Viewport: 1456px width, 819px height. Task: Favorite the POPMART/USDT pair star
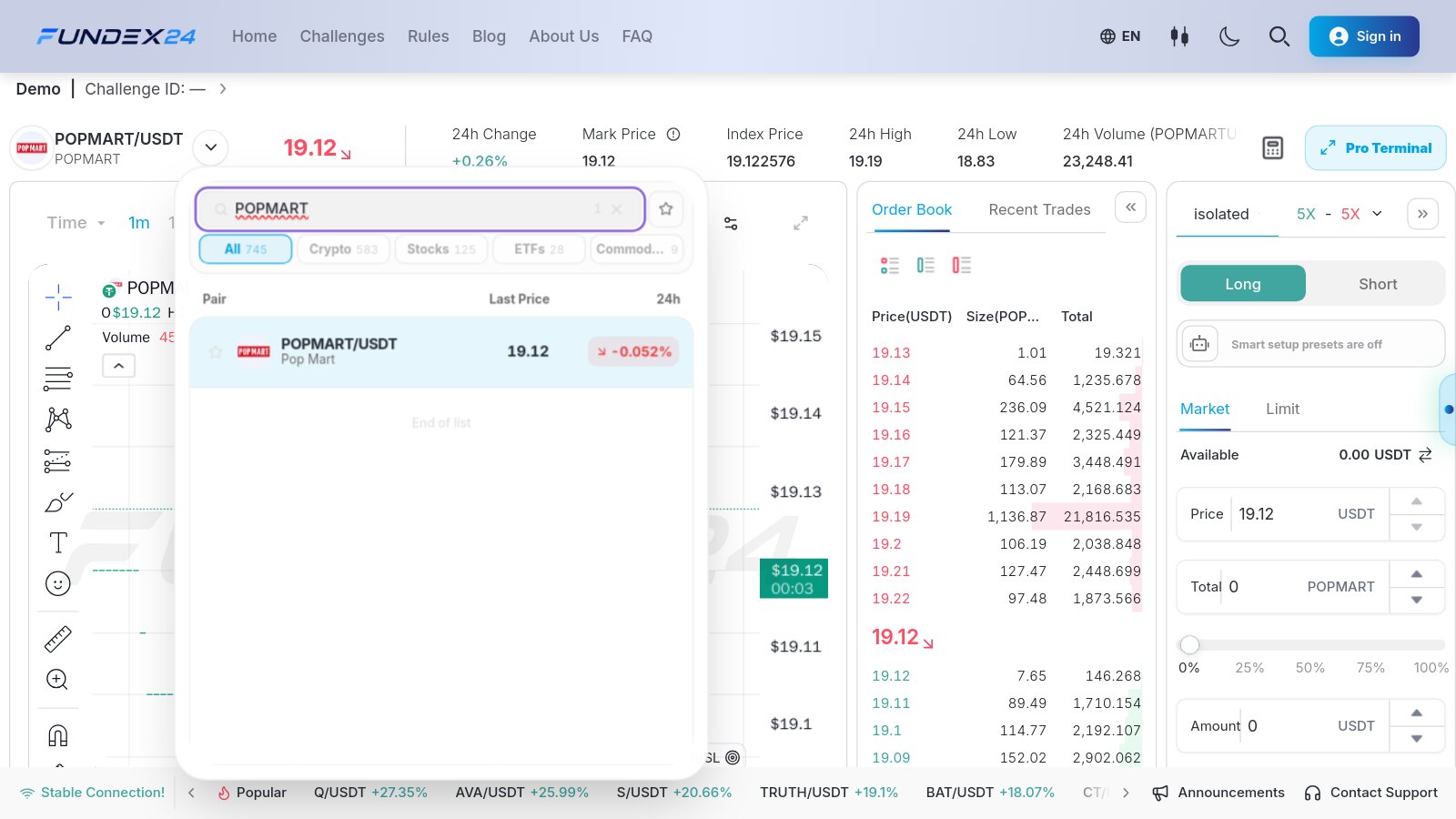[216, 351]
